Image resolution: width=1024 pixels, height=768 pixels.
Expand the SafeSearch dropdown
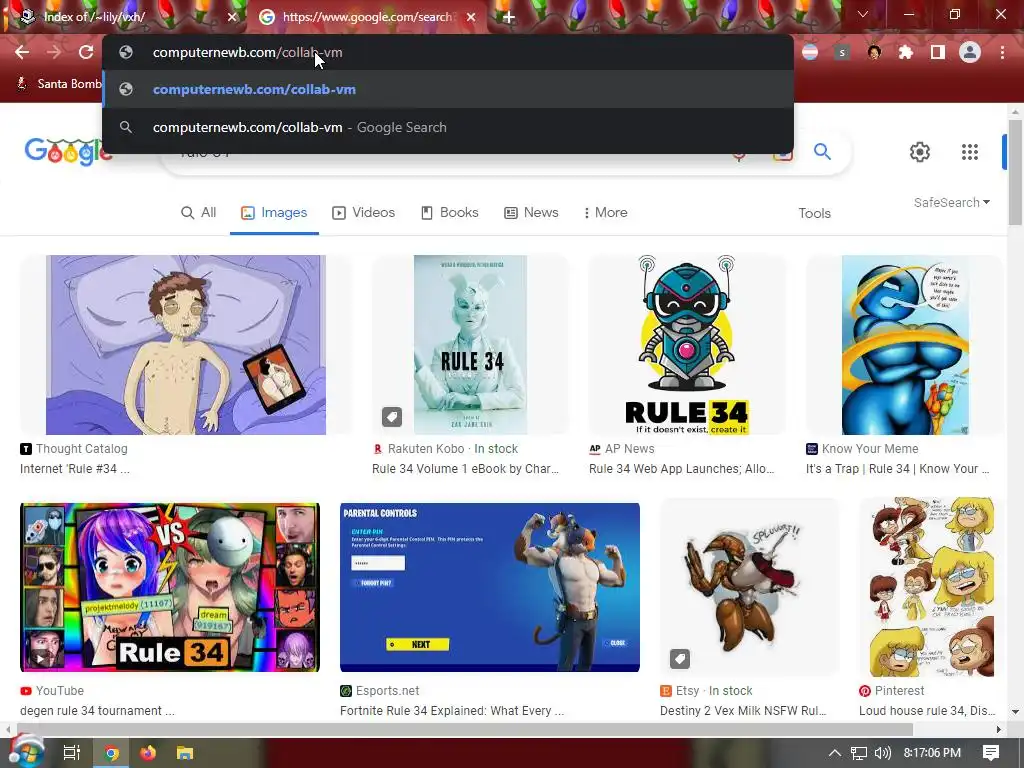tap(952, 202)
